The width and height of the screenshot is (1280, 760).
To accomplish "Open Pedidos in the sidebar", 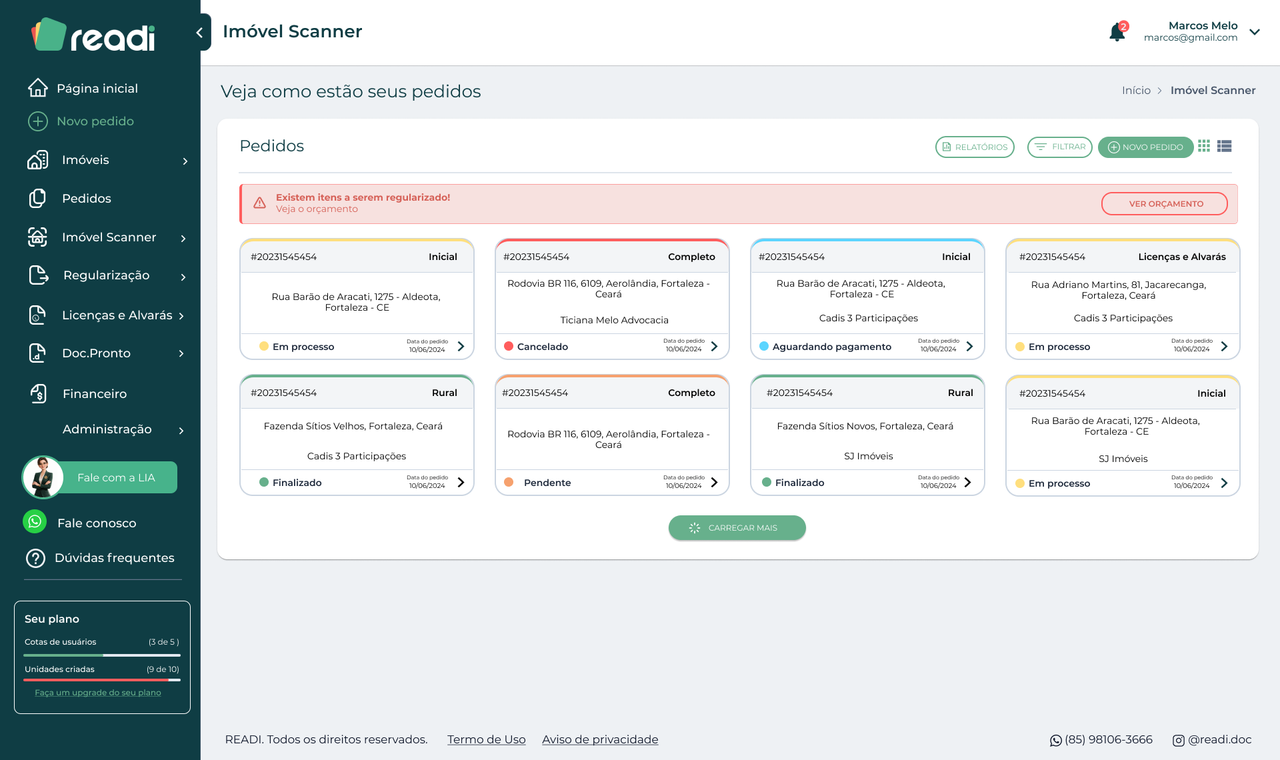I will (86, 198).
